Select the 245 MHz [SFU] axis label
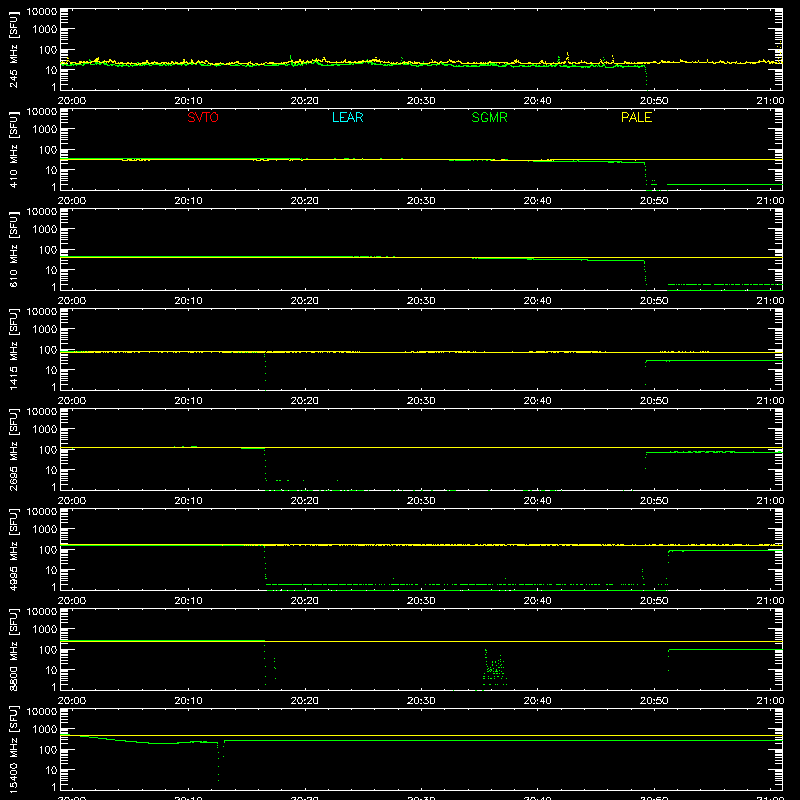The image size is (800, 800). (13, 51)
